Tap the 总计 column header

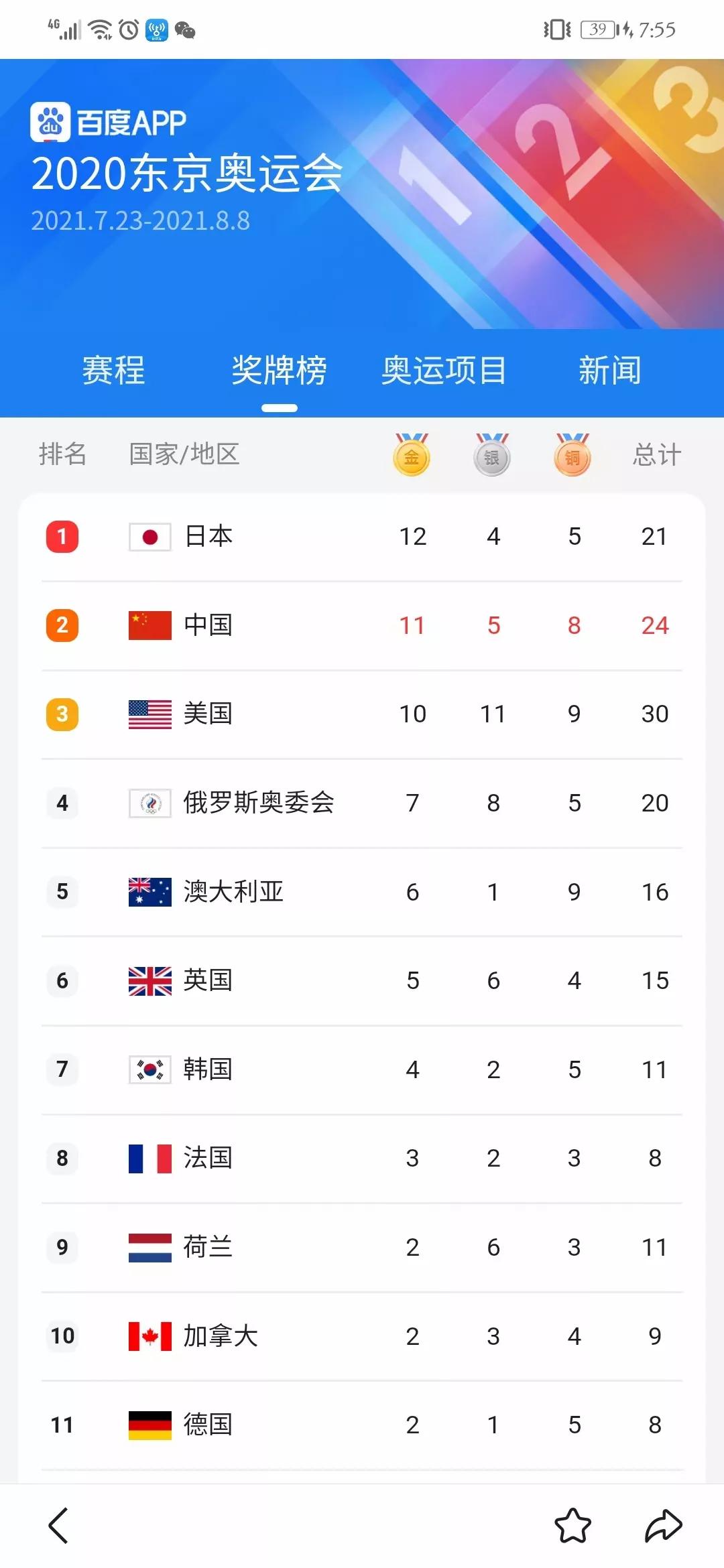(656, 455)
